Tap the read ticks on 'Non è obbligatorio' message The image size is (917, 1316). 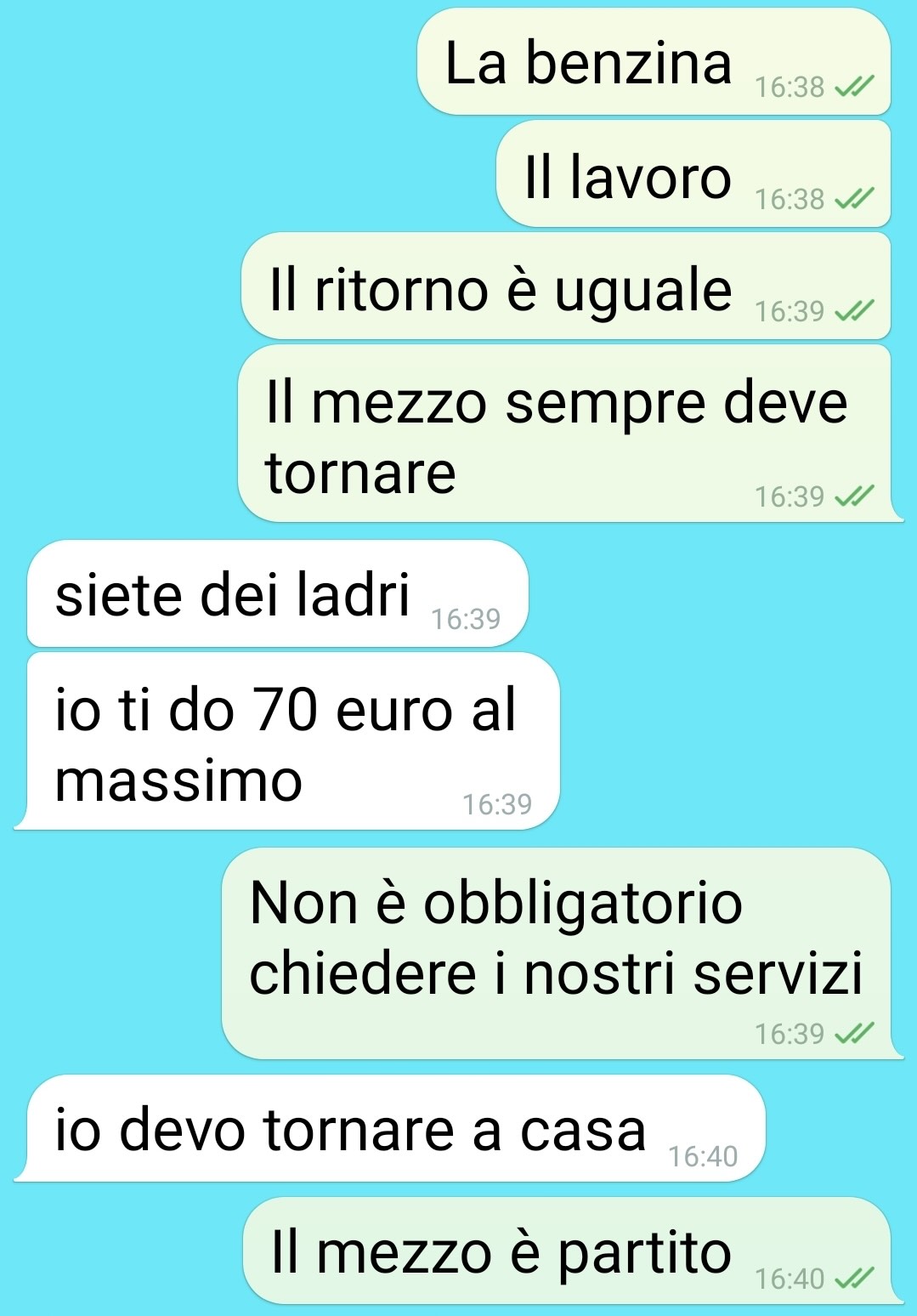(x=854, y=1034)
